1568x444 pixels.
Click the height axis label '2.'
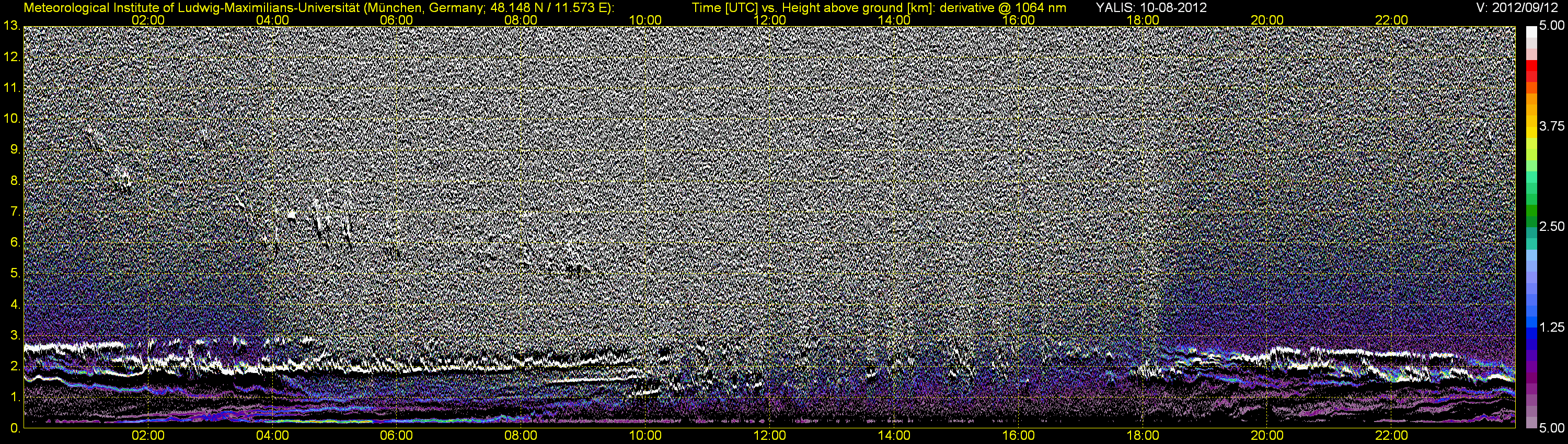15,366
